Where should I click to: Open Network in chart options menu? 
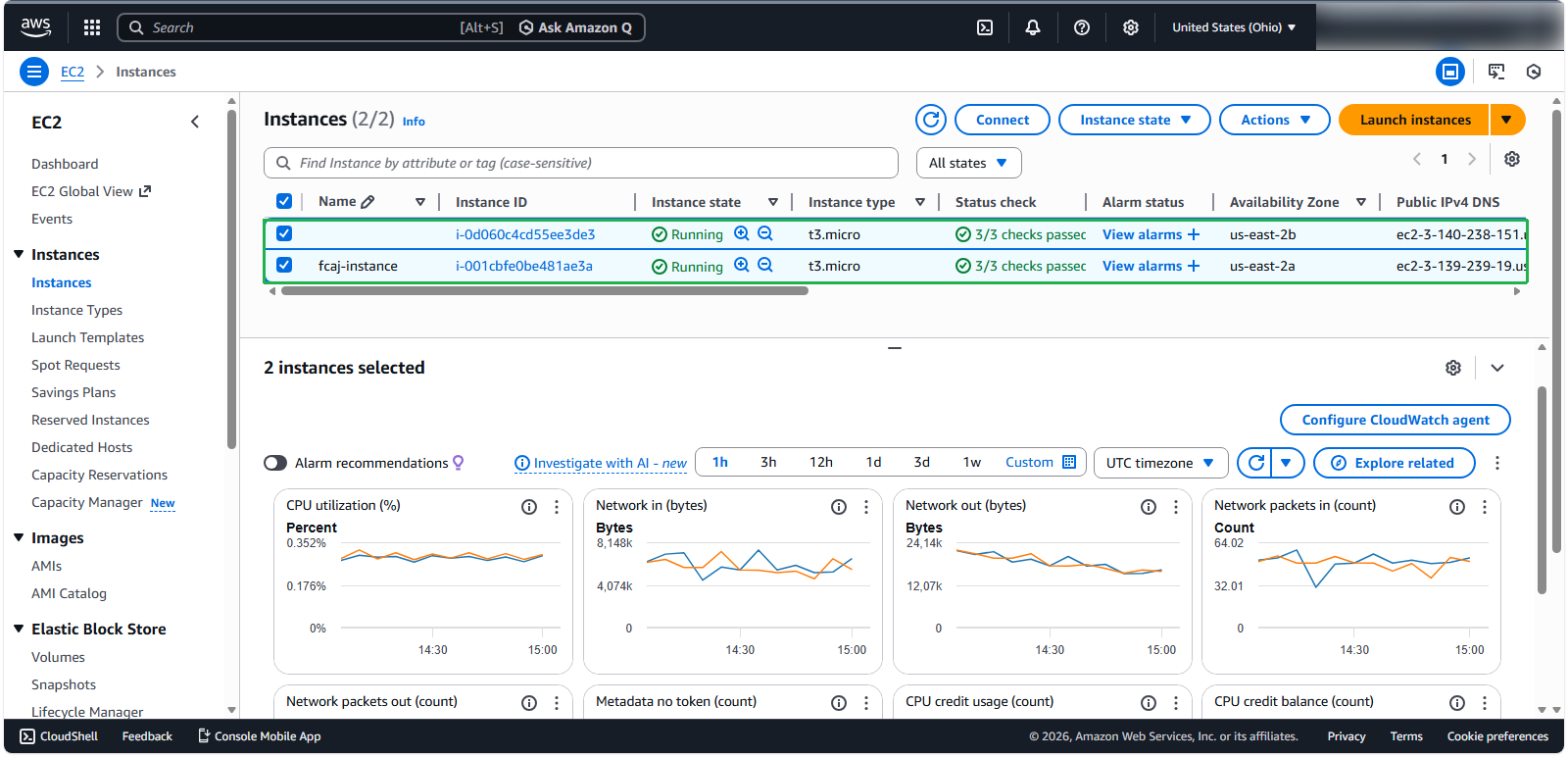pyautogui.click(x=866, y=507)
